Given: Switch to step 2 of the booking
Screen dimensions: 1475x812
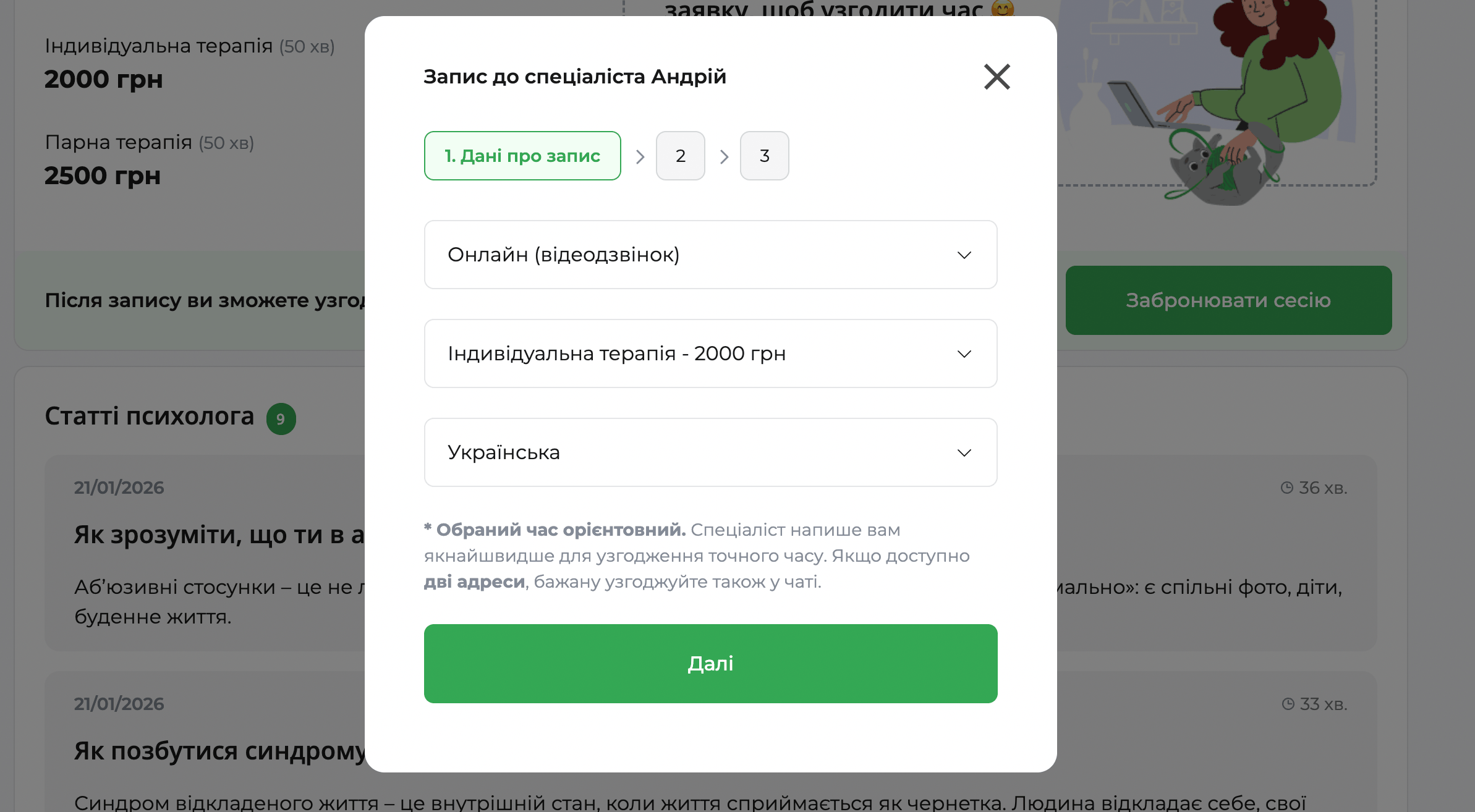Looking at the screenshot, I should coord(681,156).
